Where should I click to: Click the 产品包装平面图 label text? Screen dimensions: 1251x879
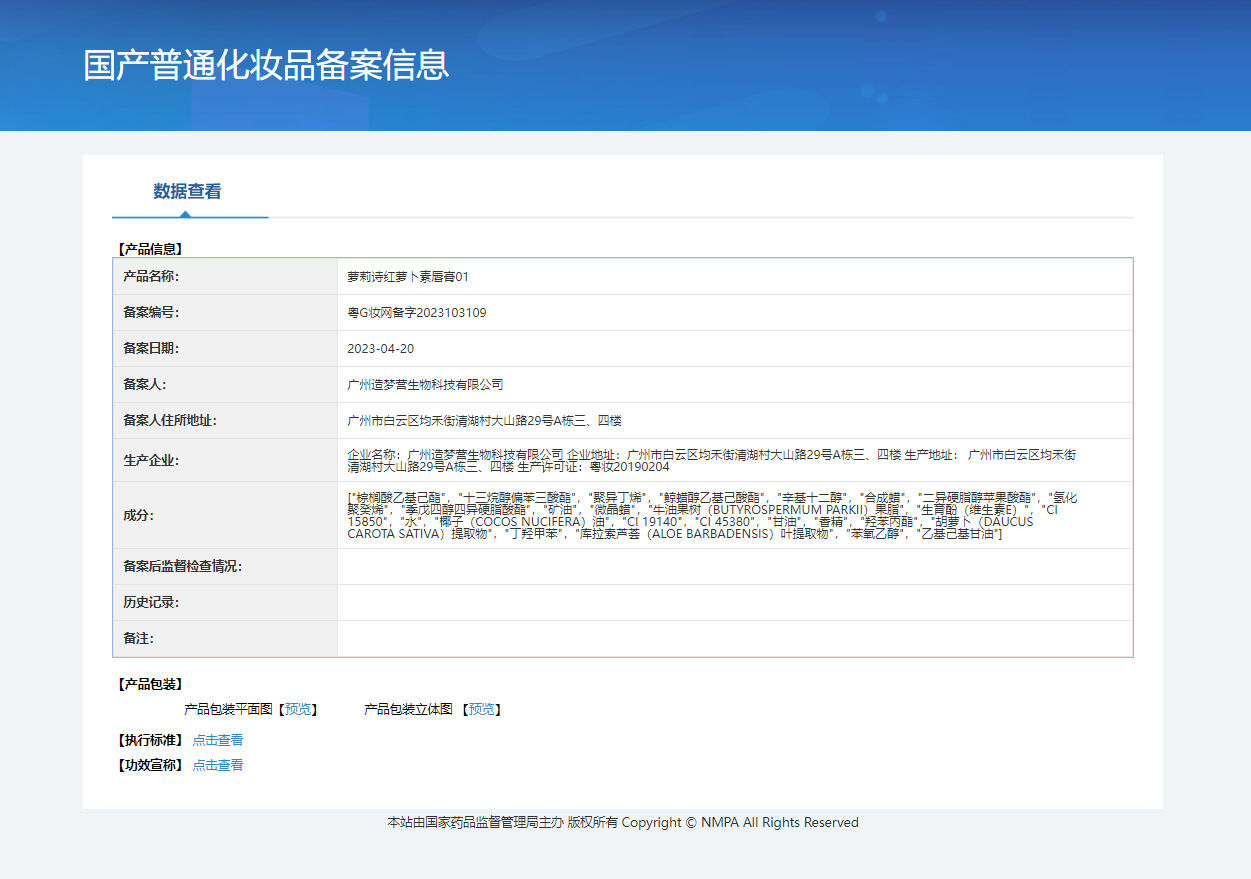click(x=228, y=709)
